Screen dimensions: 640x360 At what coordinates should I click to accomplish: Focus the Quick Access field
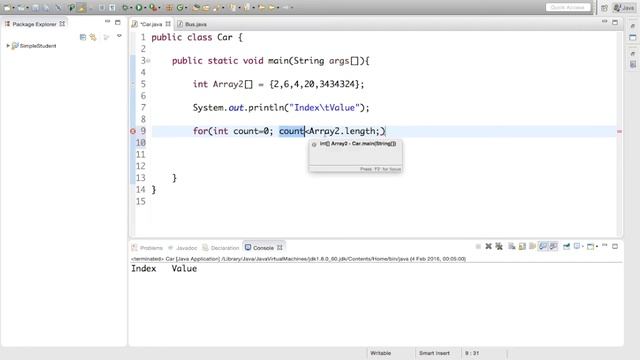coord(568,7)
